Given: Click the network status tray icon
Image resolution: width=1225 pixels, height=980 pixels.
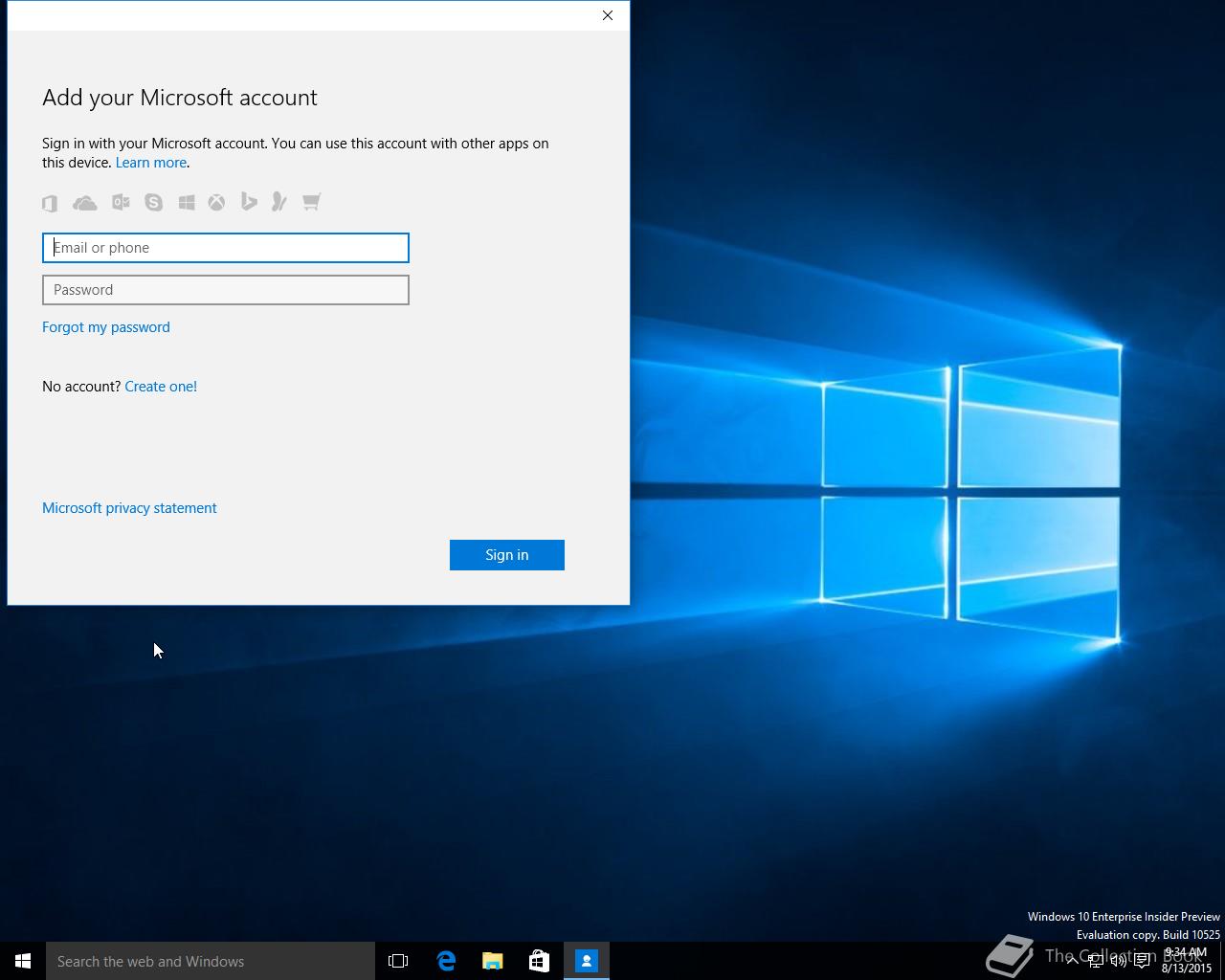Looking at the screenshot, I should coord(1095,961).
